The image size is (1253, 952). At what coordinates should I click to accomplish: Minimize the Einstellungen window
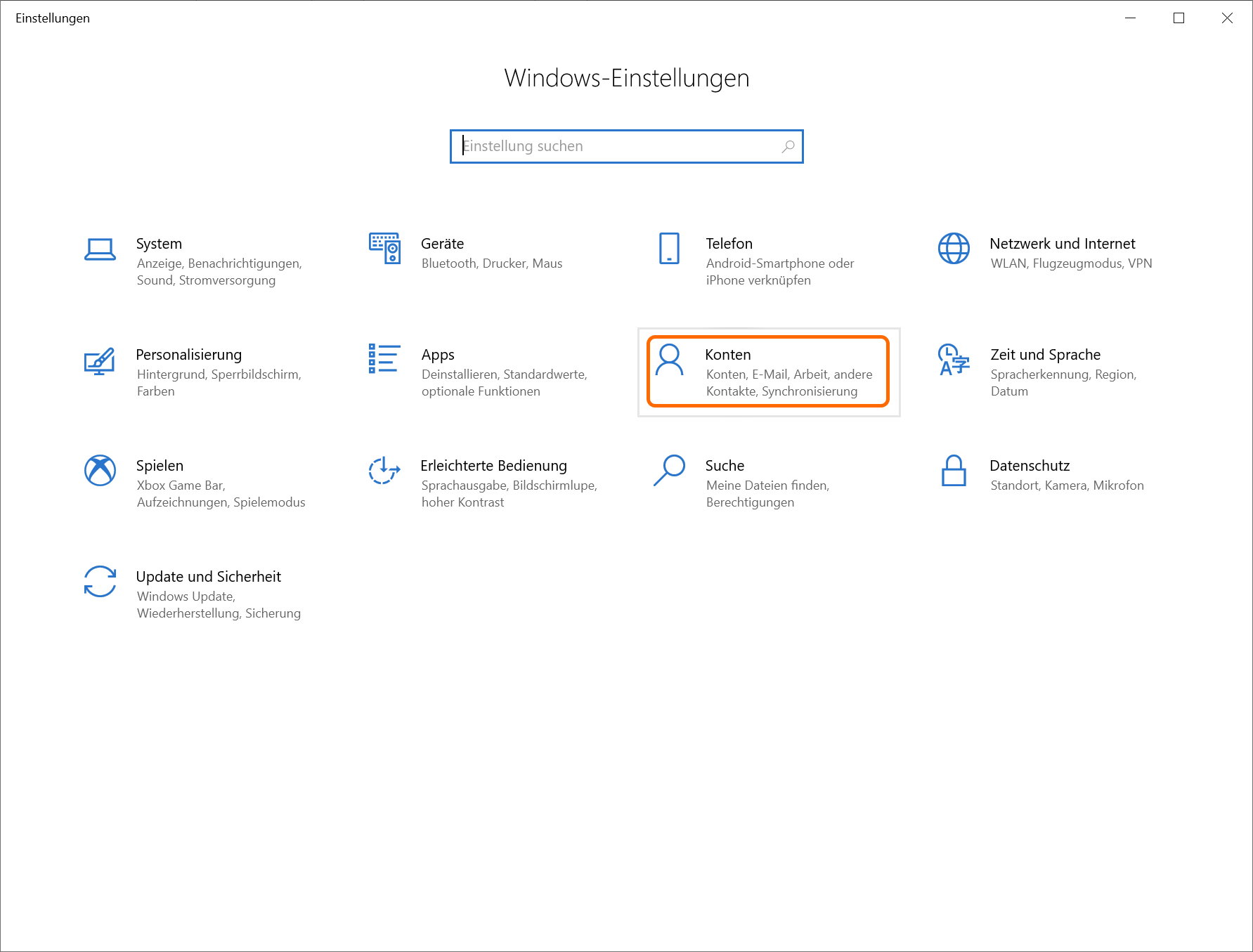1130,18
